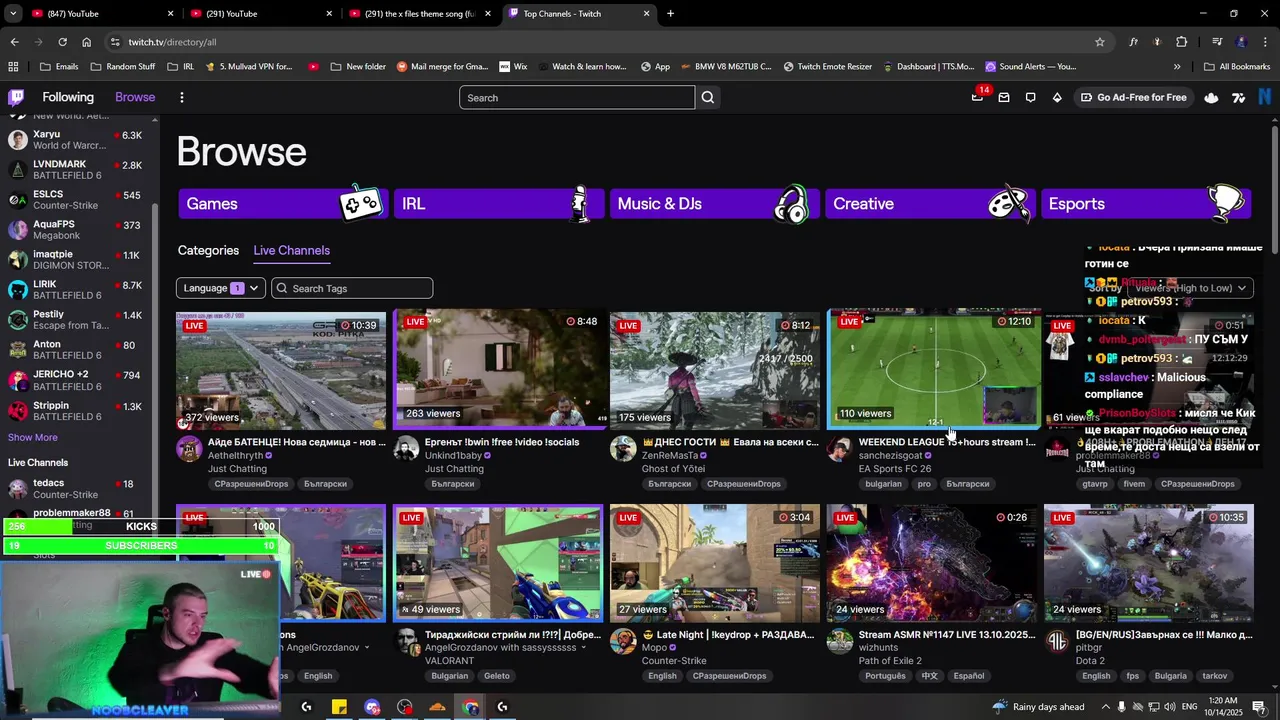Open the Viewers (High to Low) sort dropdown

point(1190,288)
